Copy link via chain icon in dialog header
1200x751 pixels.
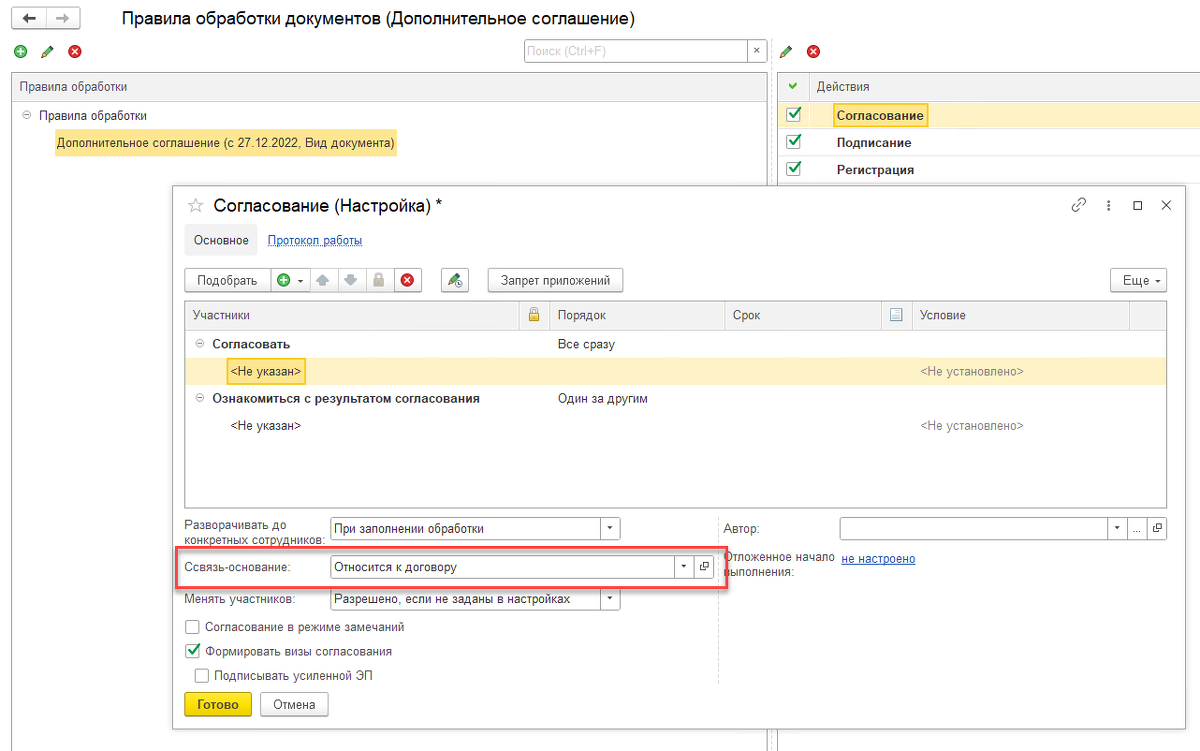1078,205
